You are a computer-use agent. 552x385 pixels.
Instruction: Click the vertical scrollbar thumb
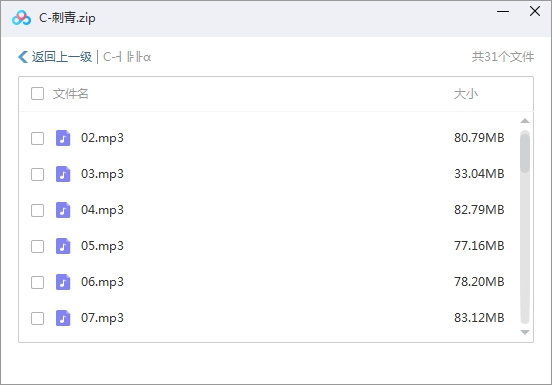[525, 152]
